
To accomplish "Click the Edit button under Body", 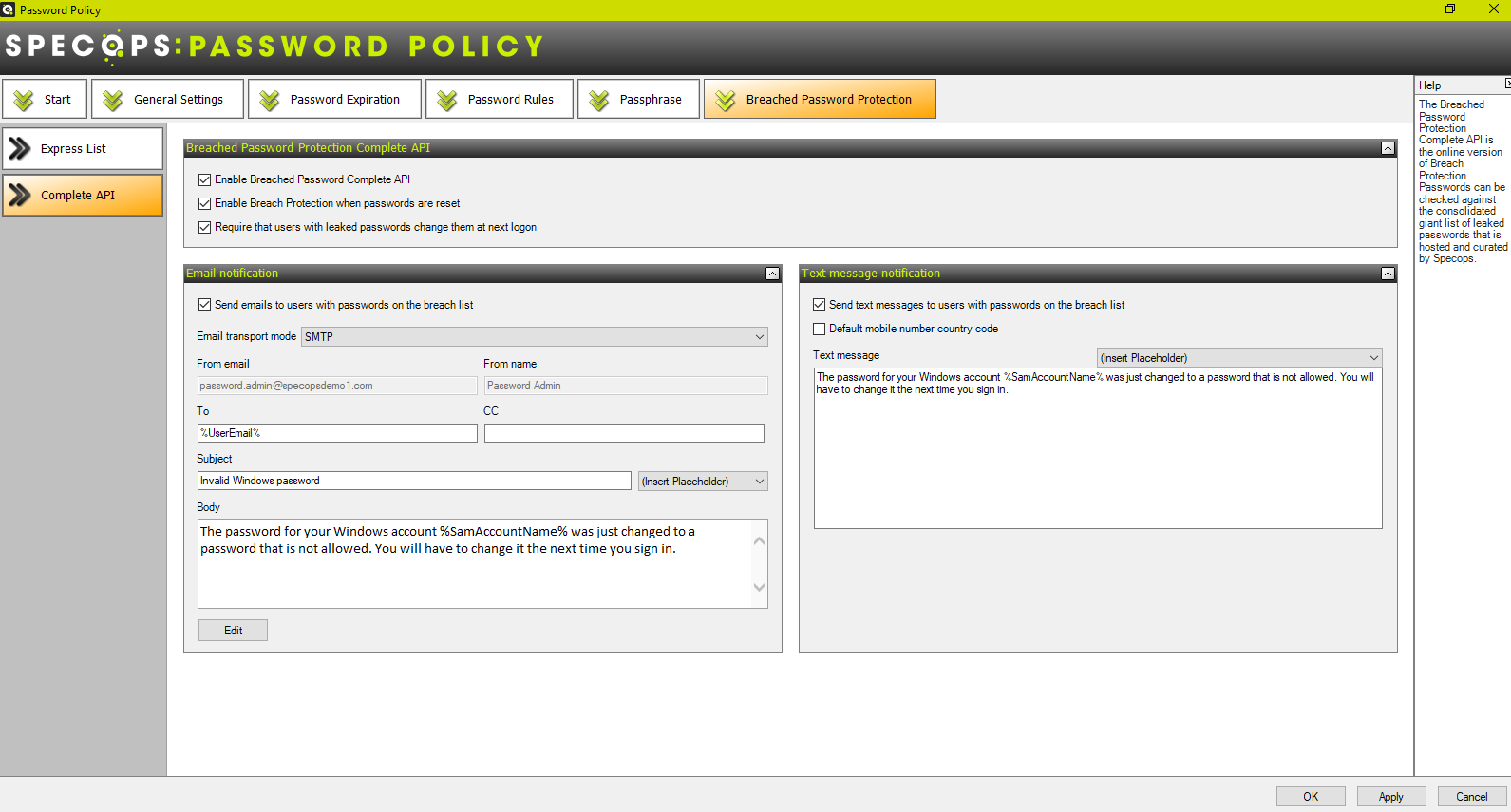I will coord(233,631).
